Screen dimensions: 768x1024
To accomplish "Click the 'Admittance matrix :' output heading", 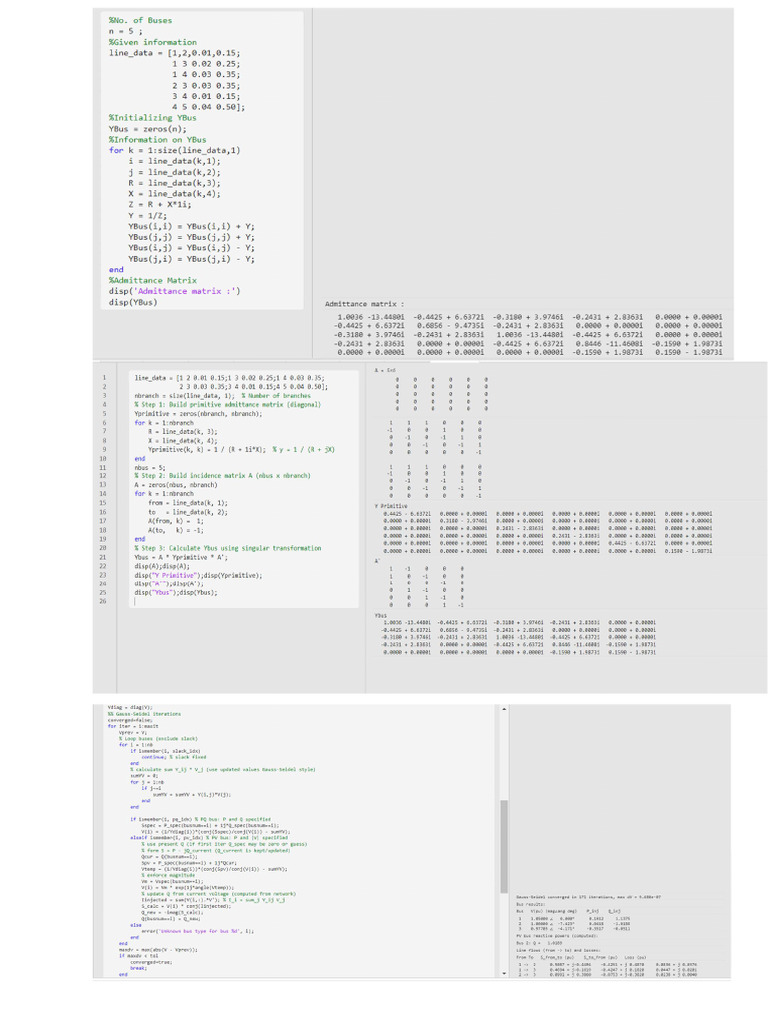I will pyautogui.click(x=364, y=304).
